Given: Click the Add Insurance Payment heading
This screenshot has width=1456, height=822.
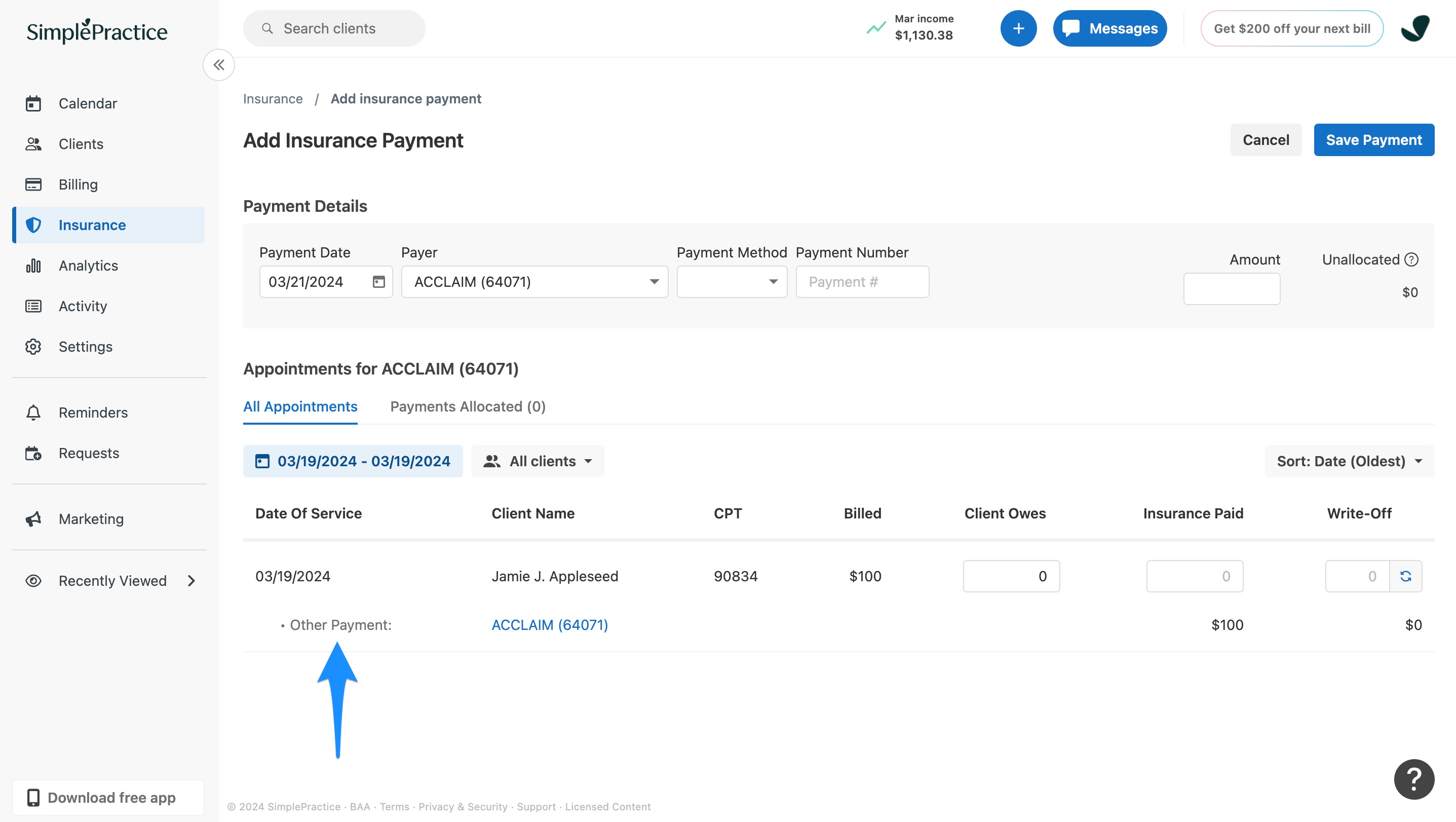Looking at the screenshot, I should 353,140.
